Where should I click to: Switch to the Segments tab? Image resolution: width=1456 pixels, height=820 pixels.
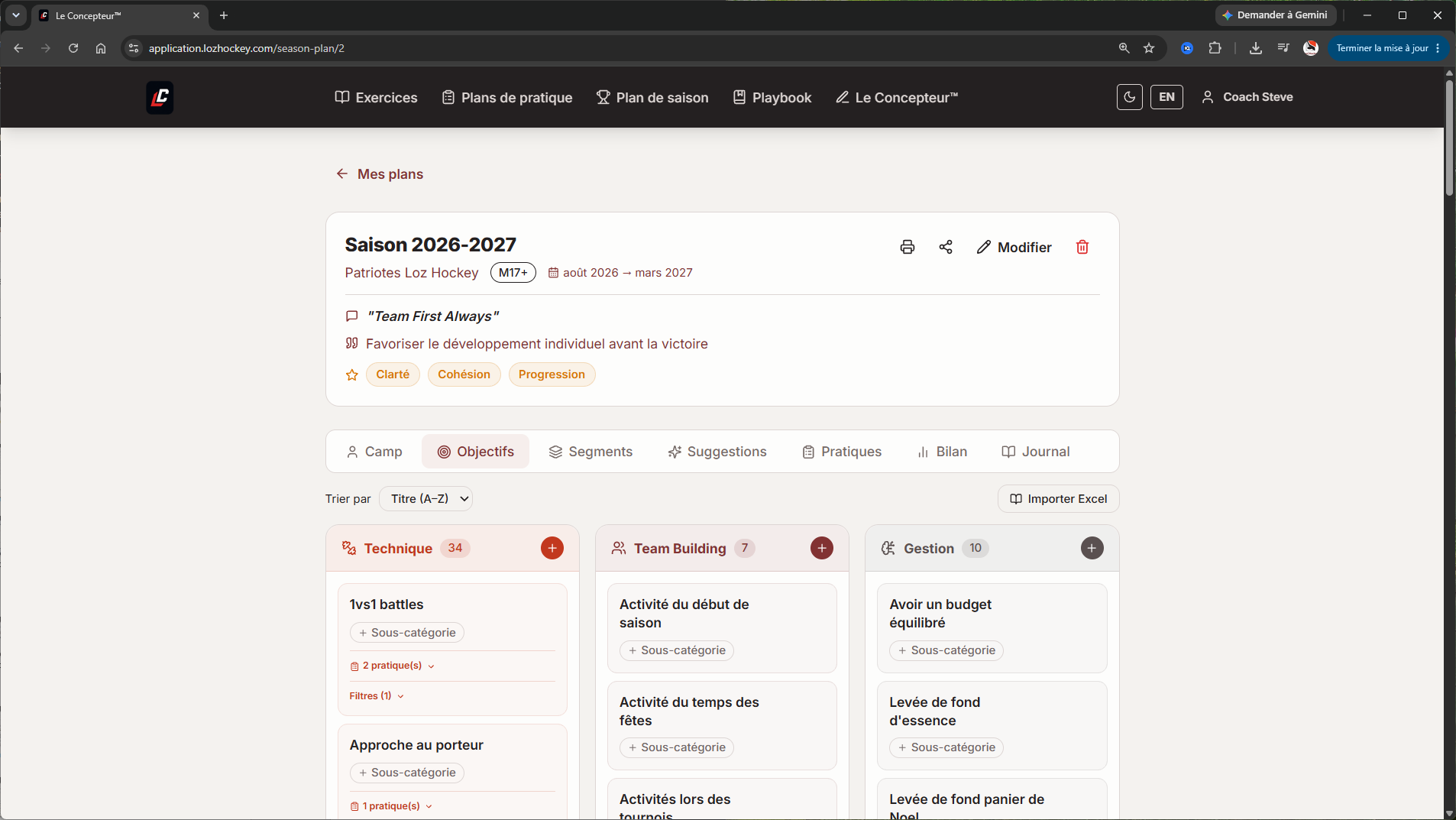point(590,452)
